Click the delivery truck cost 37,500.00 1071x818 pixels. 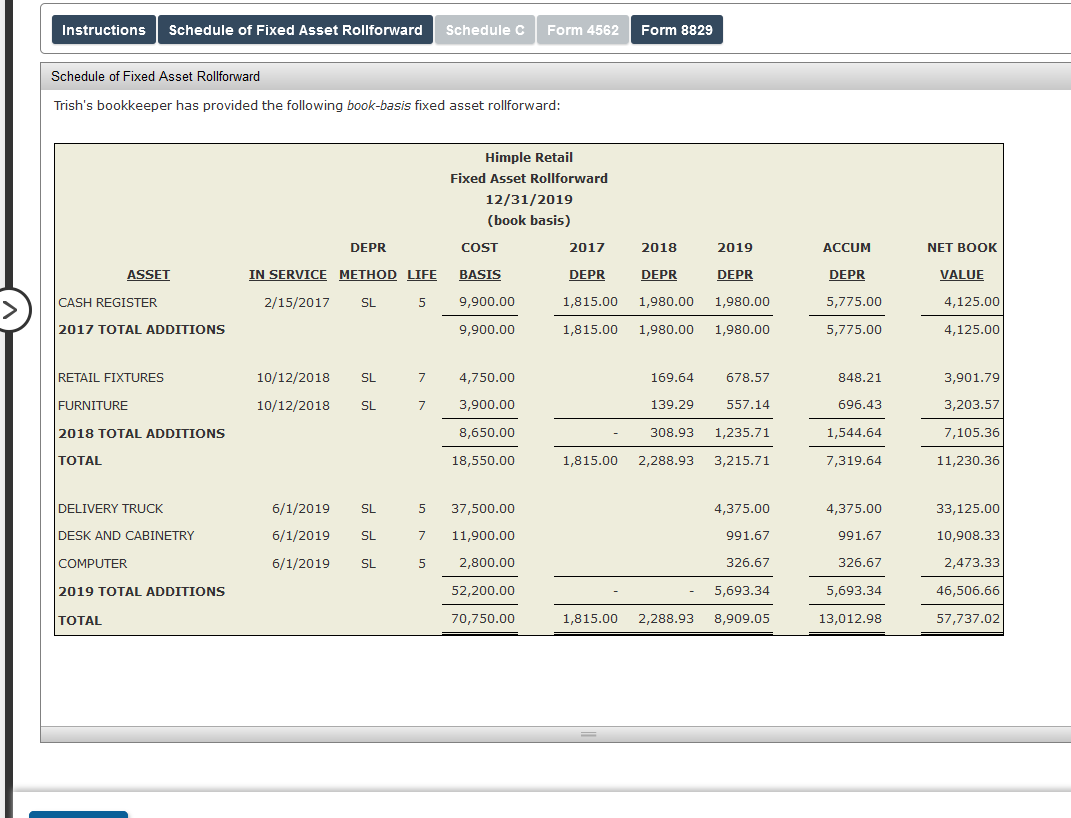(x=483, y=509)
